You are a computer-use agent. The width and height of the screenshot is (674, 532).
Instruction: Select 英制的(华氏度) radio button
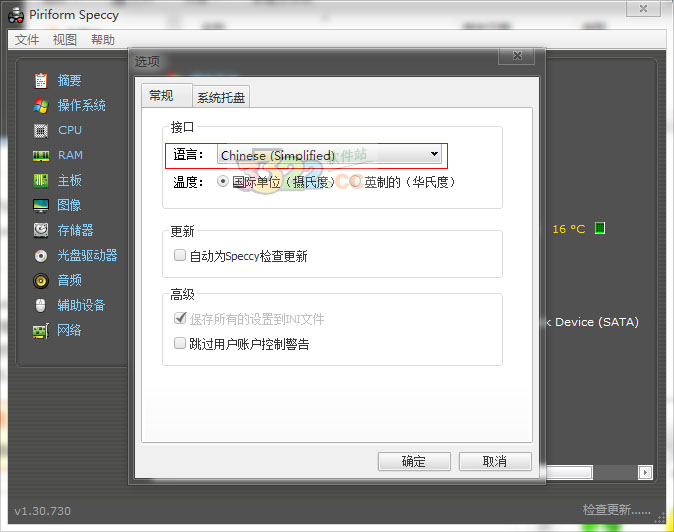coord(355,182)
